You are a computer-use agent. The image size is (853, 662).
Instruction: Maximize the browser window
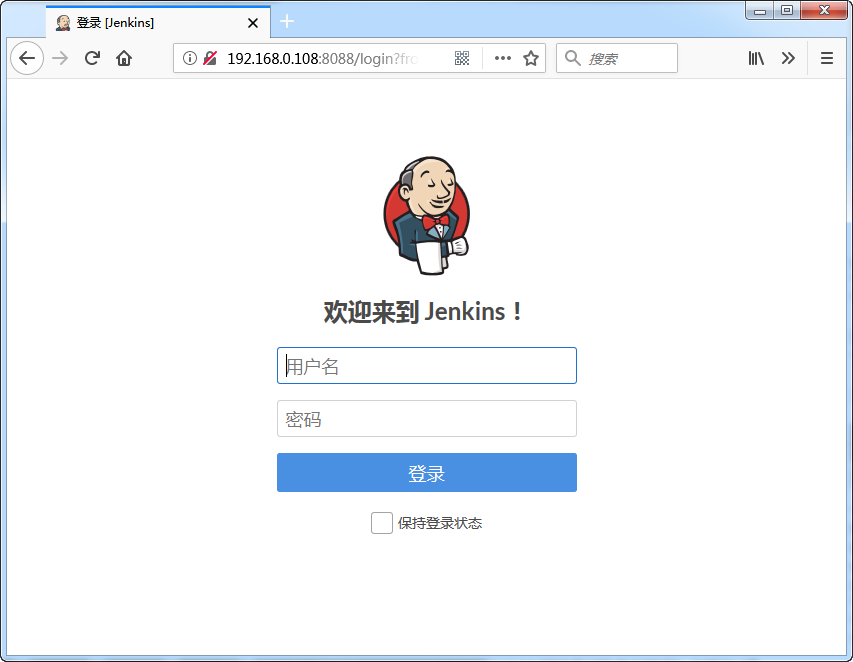click(787, 10)
